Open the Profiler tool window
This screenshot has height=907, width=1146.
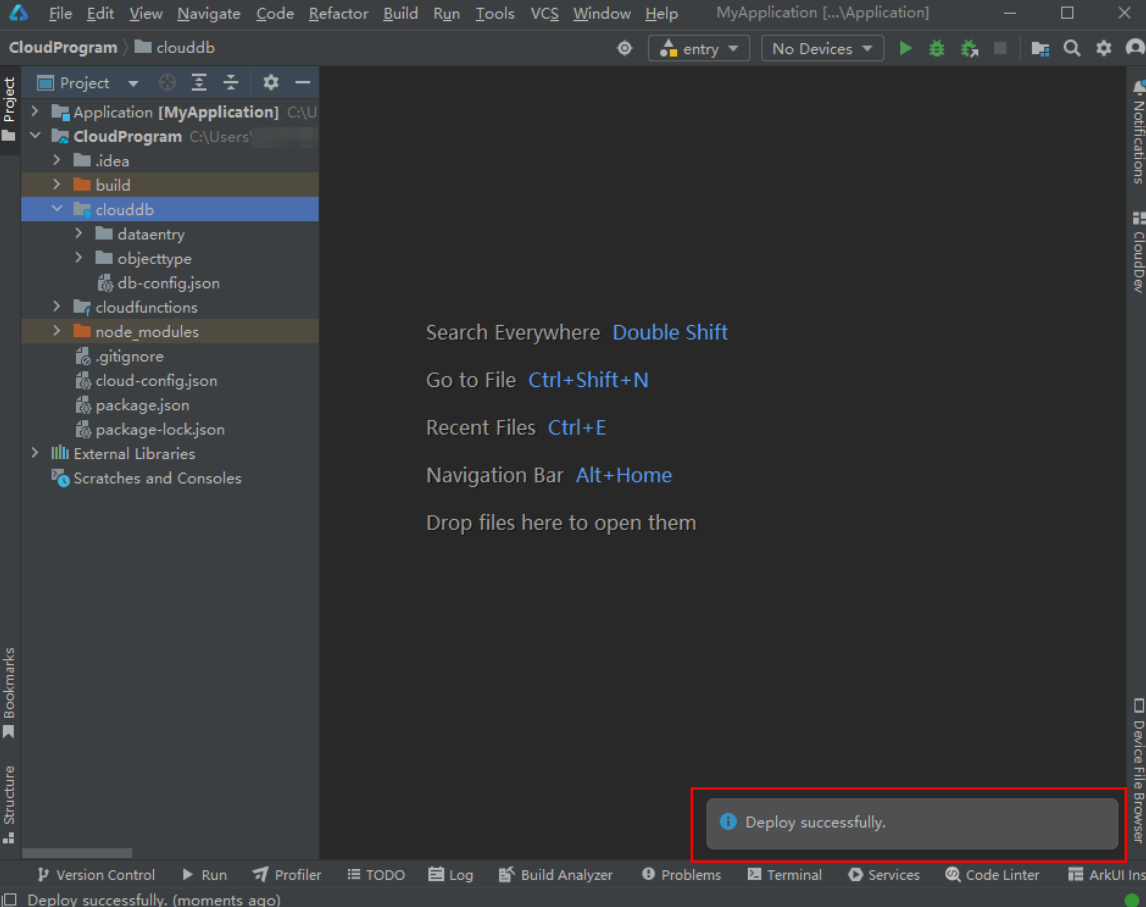tap(286, 875)
